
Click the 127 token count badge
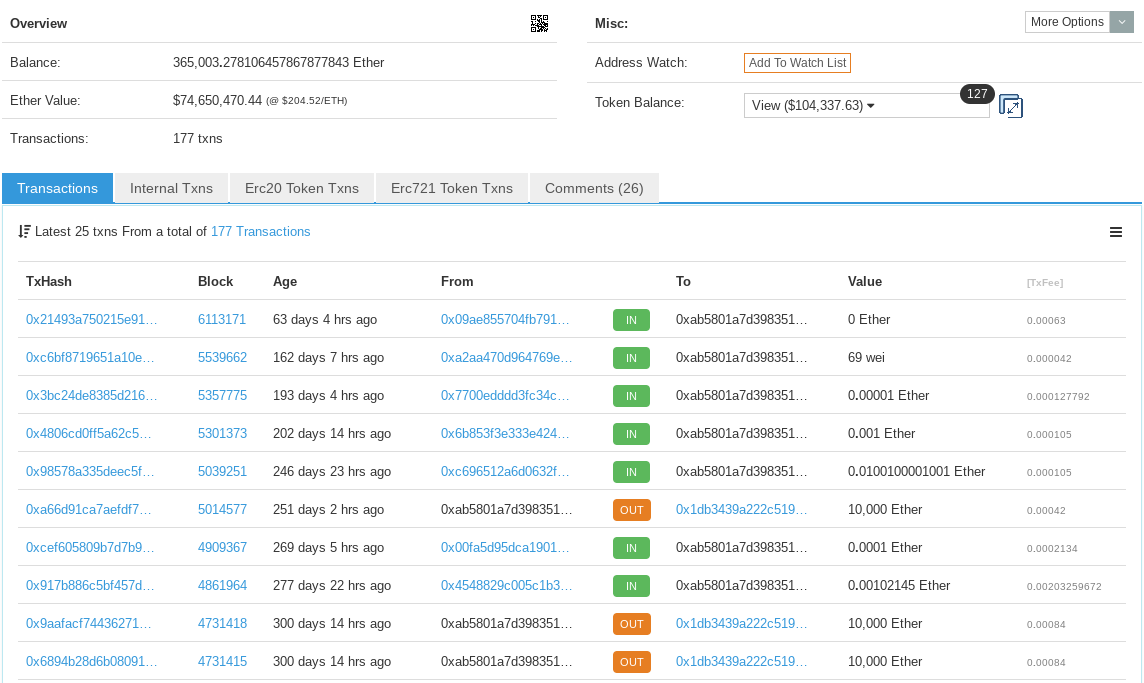[x=977, y=93]
